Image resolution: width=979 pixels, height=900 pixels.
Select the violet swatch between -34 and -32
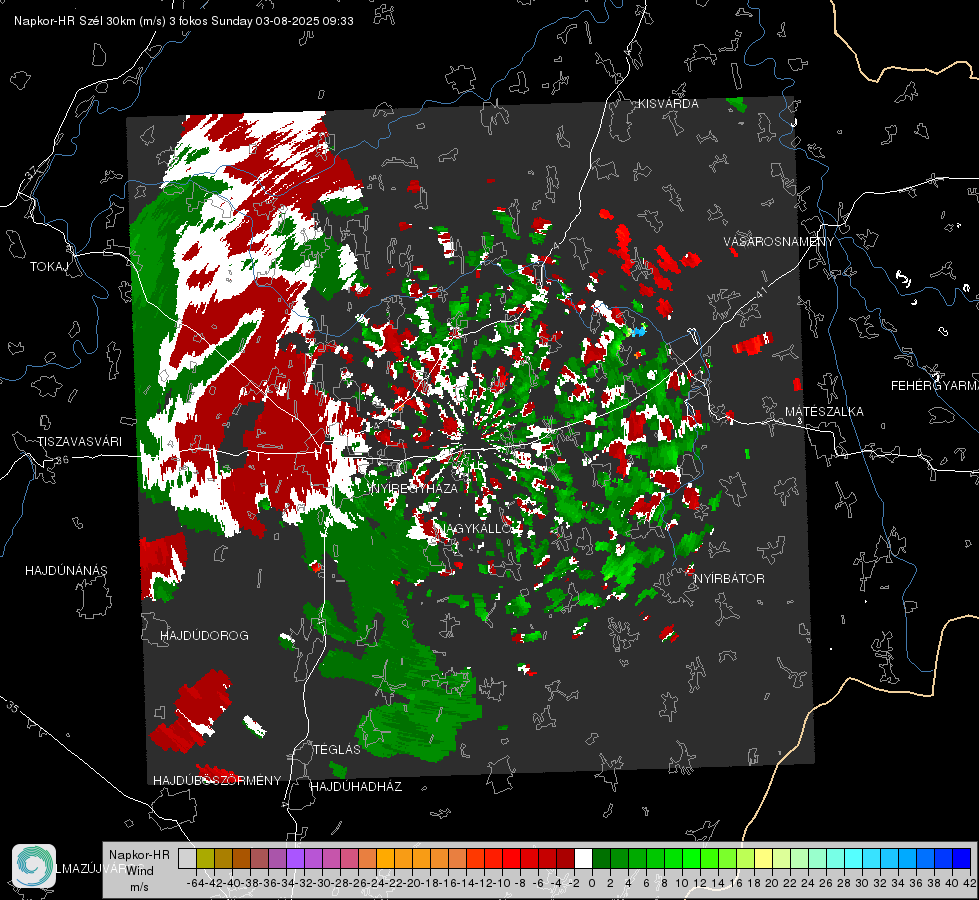click(295, 859)
